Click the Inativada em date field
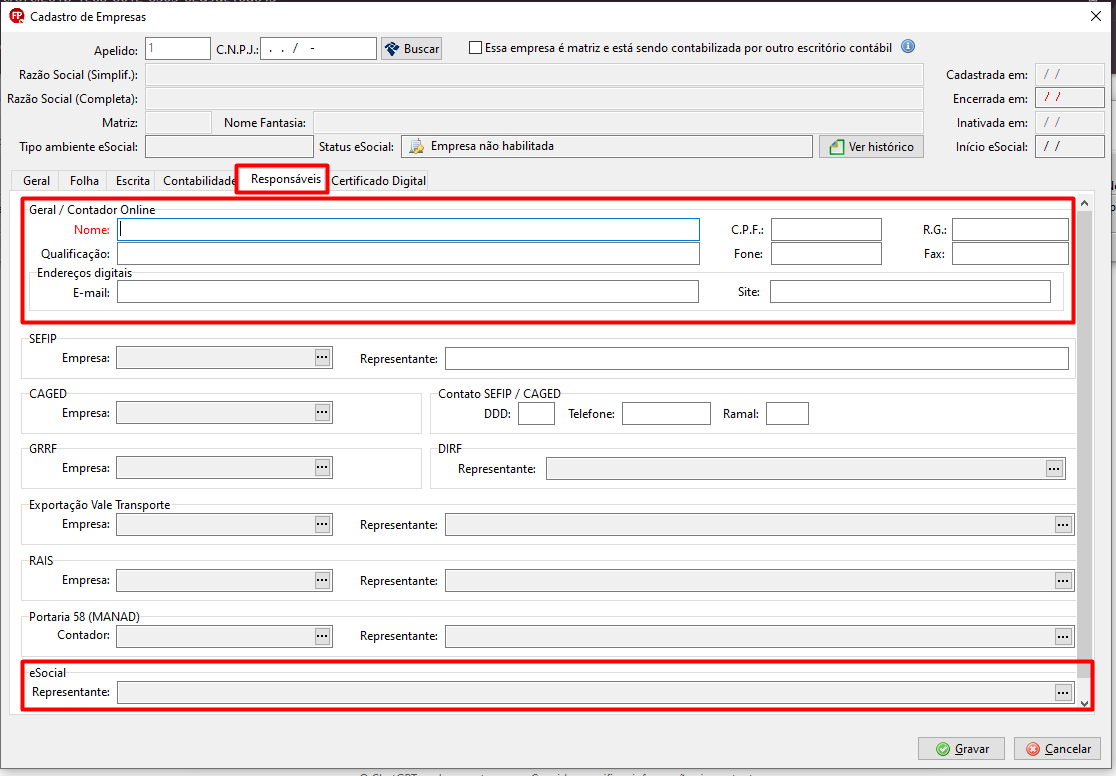 (x=1070, y=122)
